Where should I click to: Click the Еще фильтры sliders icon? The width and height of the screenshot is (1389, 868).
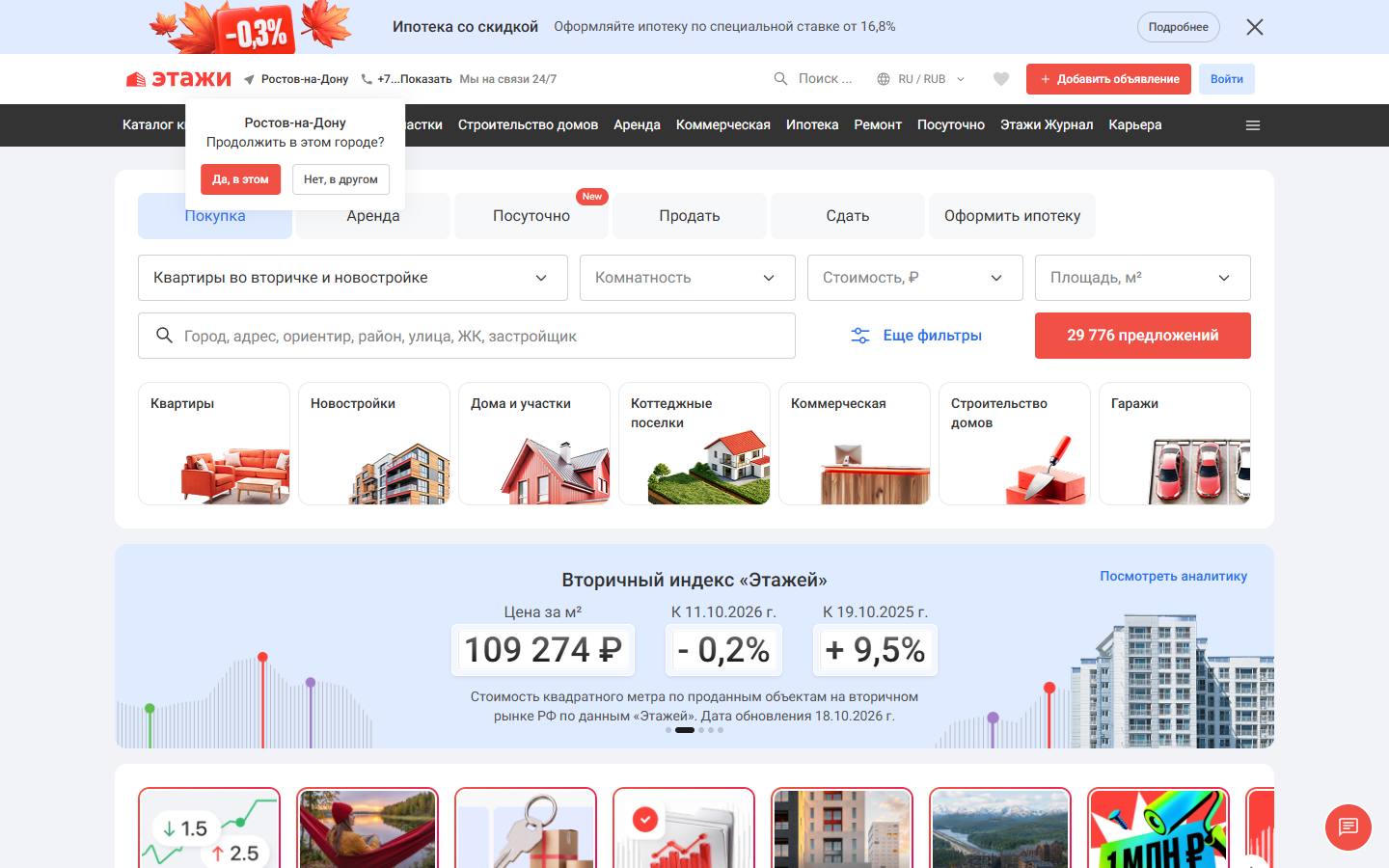859,336
